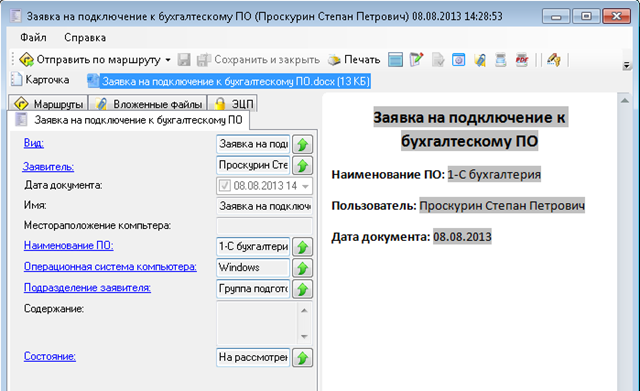Open the Дата документа date dropdown

tap(305, 187)
